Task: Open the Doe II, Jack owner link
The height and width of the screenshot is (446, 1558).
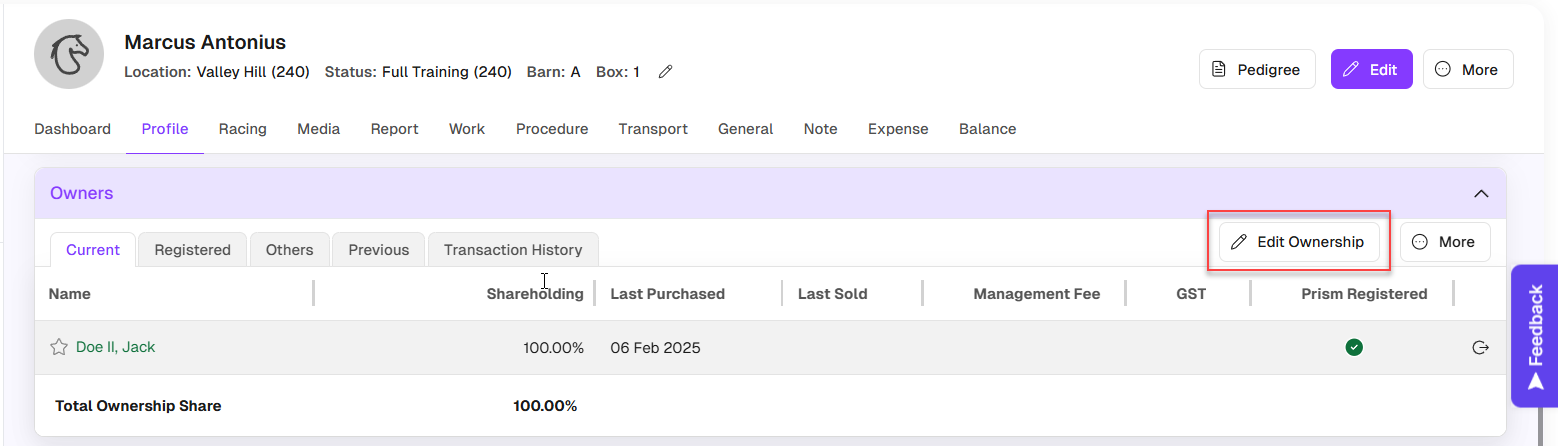Action: tap(115, 347)
